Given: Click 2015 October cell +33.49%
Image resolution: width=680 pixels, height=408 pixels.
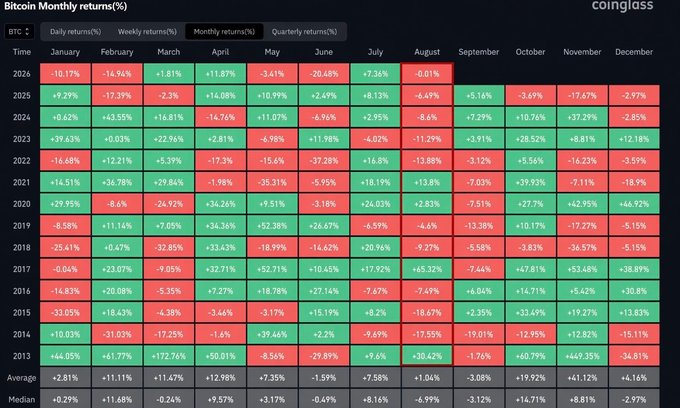Looking at the screenshot, I should coord(530,312).
